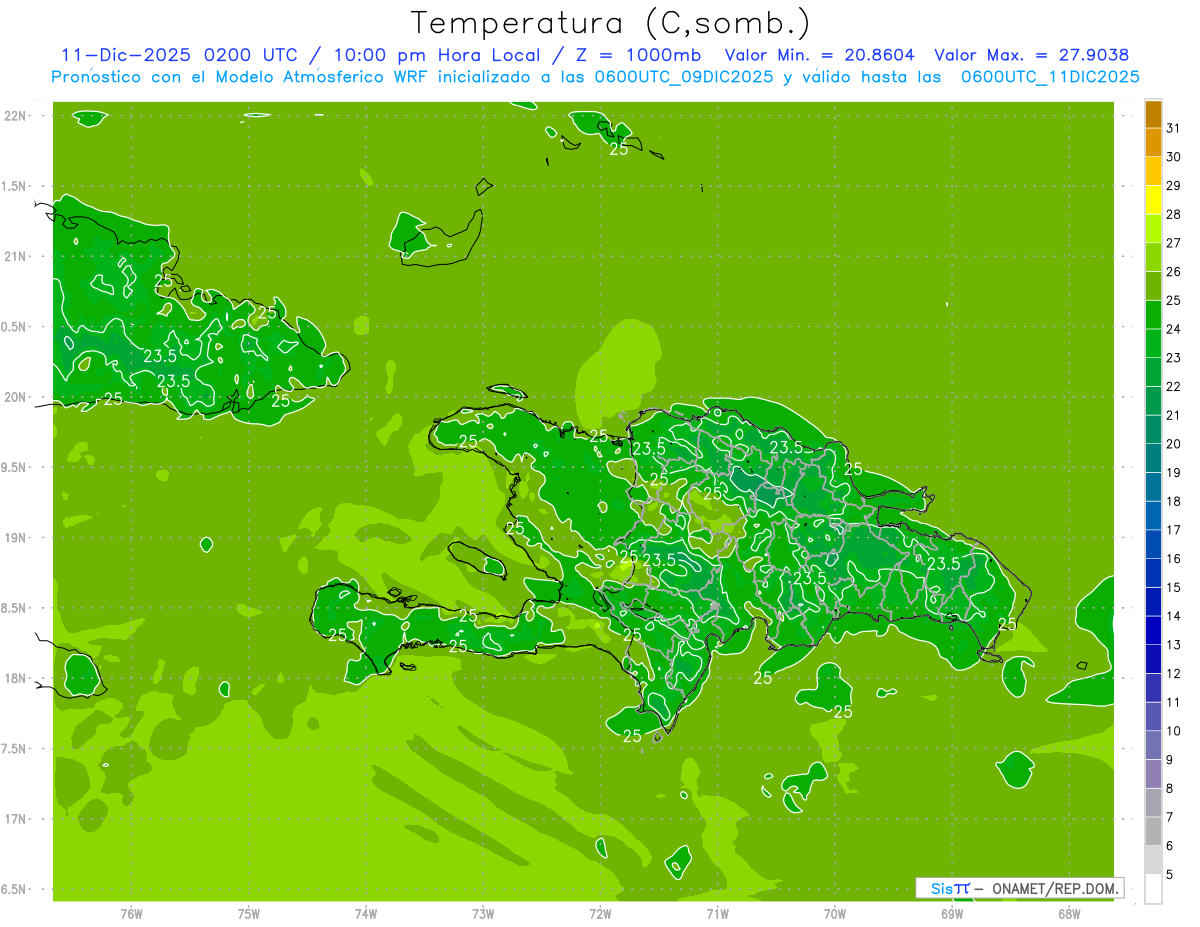
Task: Click legend scale value "28"
Action: [x=1174, y=214]
